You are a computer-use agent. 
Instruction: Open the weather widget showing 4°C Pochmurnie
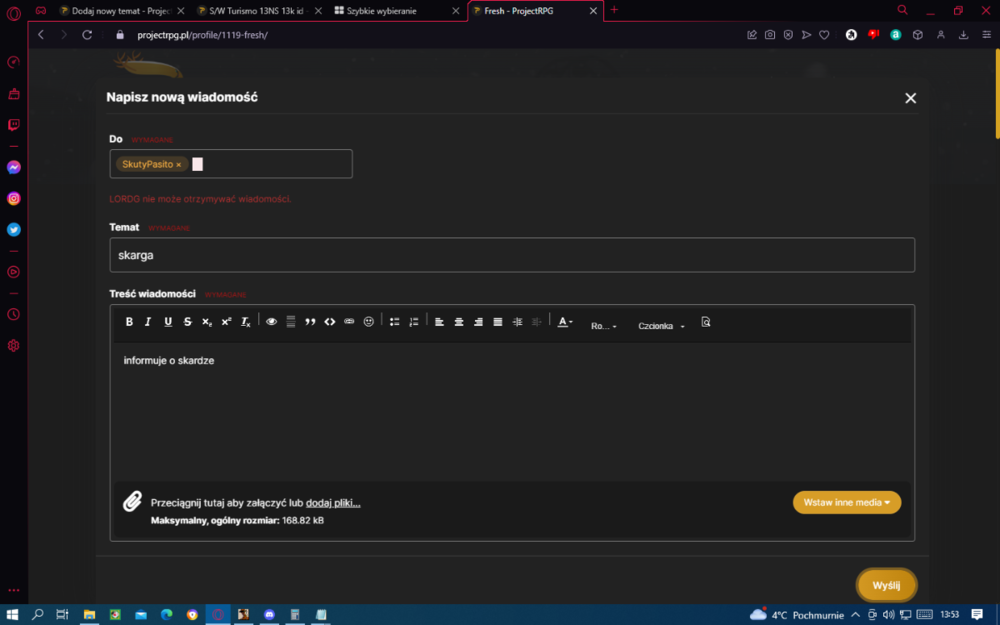click(x=797, y=615)
